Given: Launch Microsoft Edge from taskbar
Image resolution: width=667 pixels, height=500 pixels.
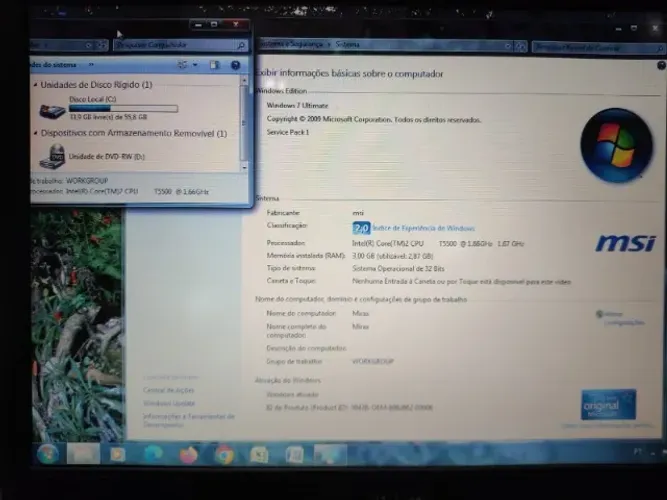Looking at the screenshot, I should [153, 454].
